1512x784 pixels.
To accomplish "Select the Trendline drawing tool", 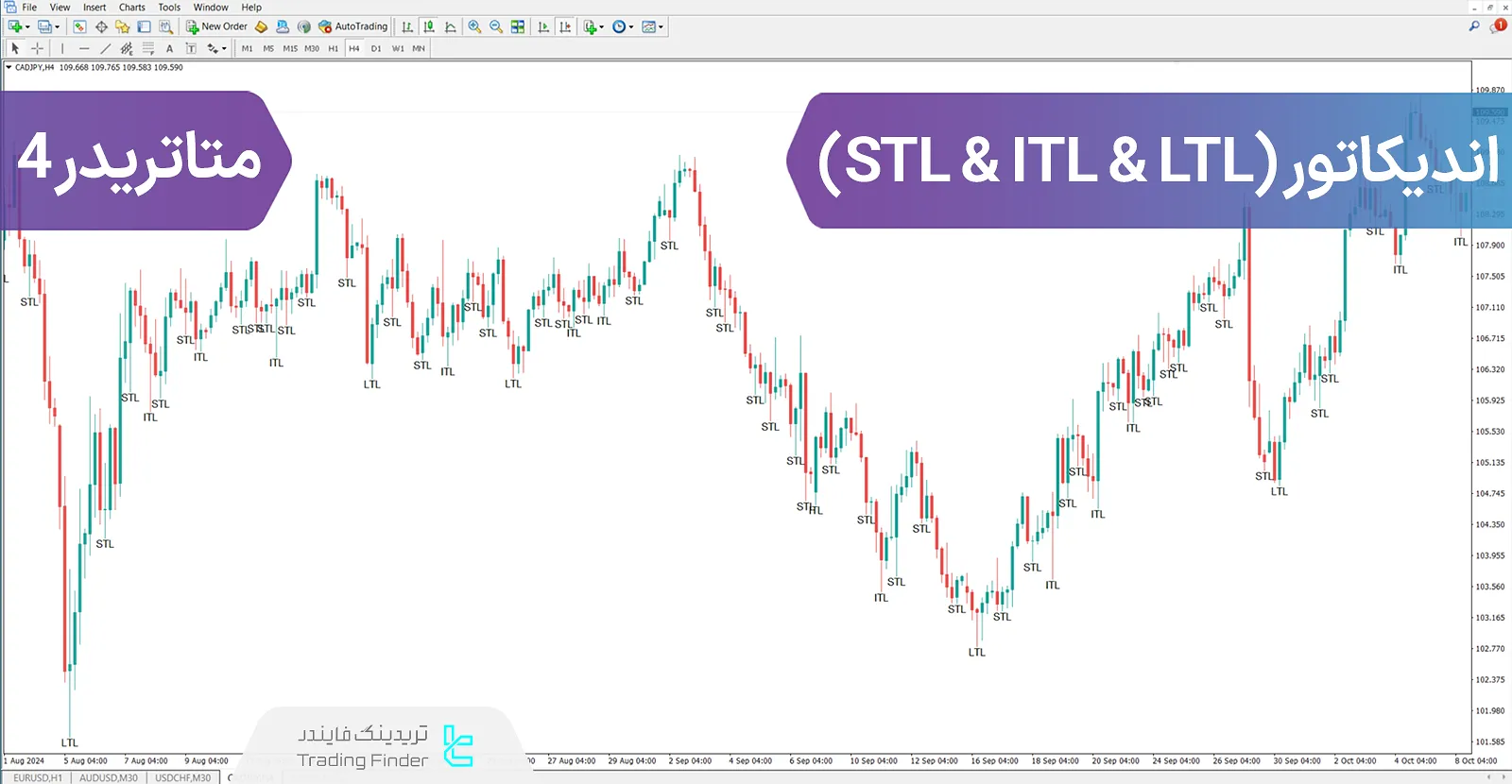I will click(x=105, y=48).
